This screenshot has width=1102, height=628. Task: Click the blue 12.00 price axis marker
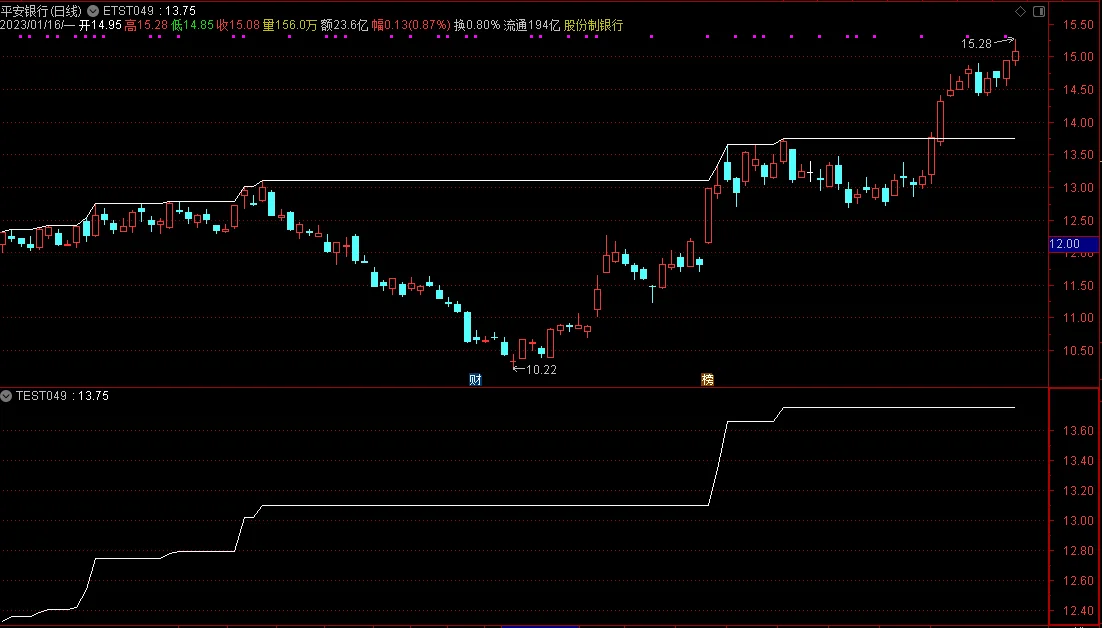pos(1072,244)
